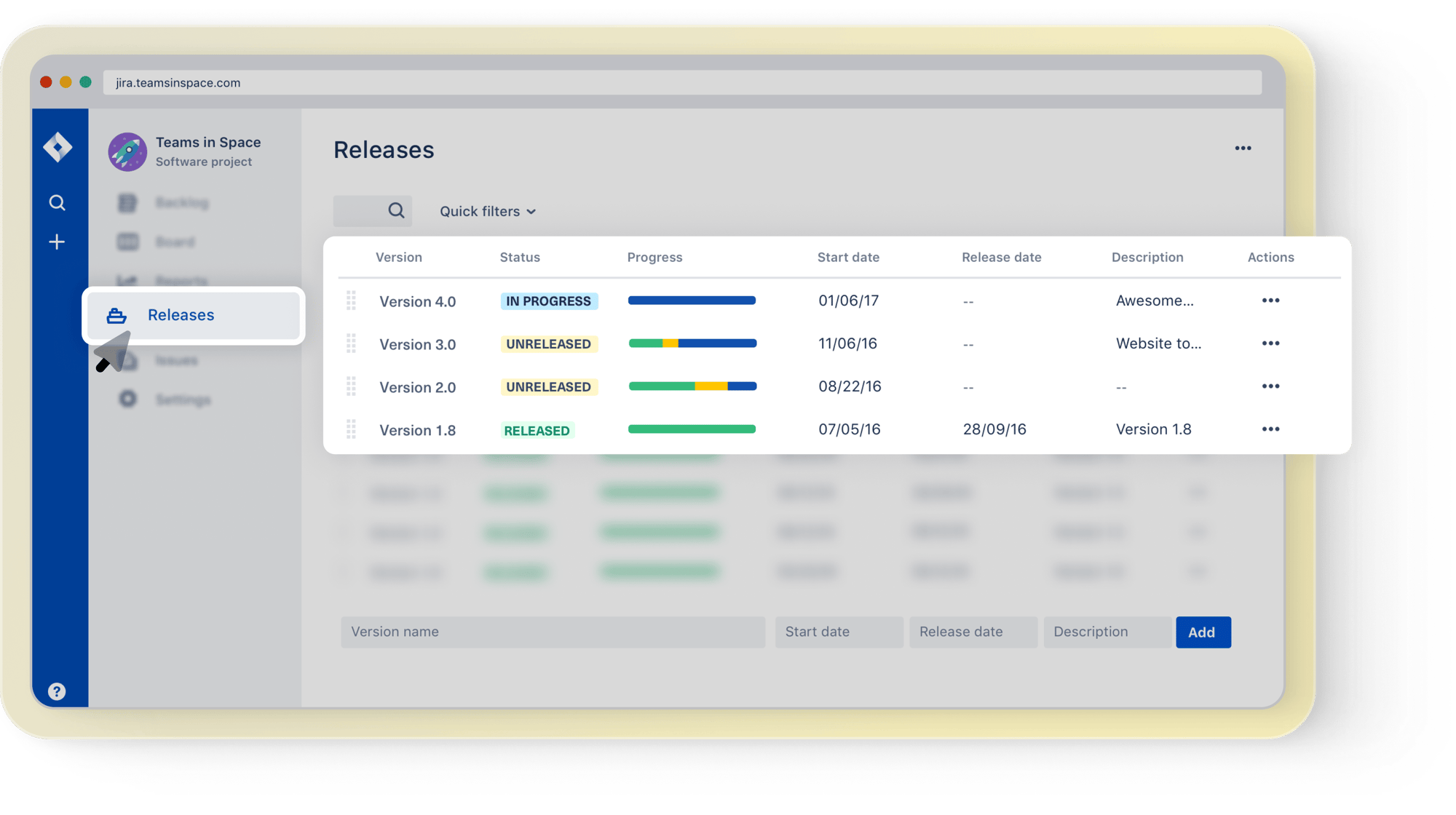The width and height of the screenshot is (1456, 815).
Task: Open the Settings gear icon
Action: point(127,399)
